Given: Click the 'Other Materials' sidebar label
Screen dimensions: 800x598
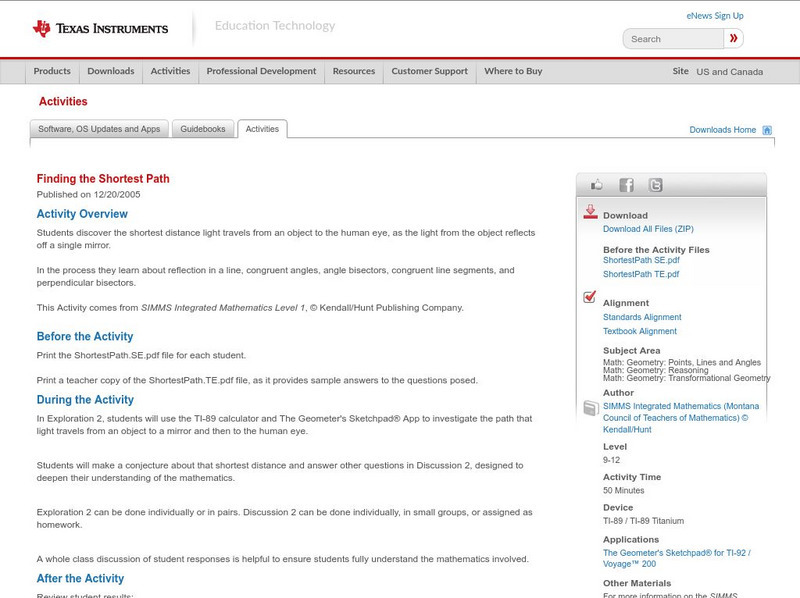Looking at the screenshot, I should [637, 583].
